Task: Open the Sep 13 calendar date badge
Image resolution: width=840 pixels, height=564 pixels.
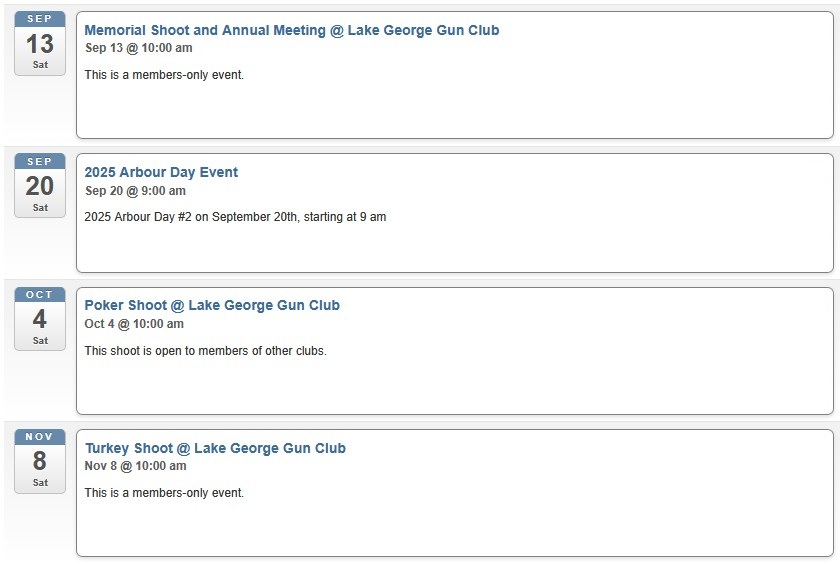Action: coord(40,43)
